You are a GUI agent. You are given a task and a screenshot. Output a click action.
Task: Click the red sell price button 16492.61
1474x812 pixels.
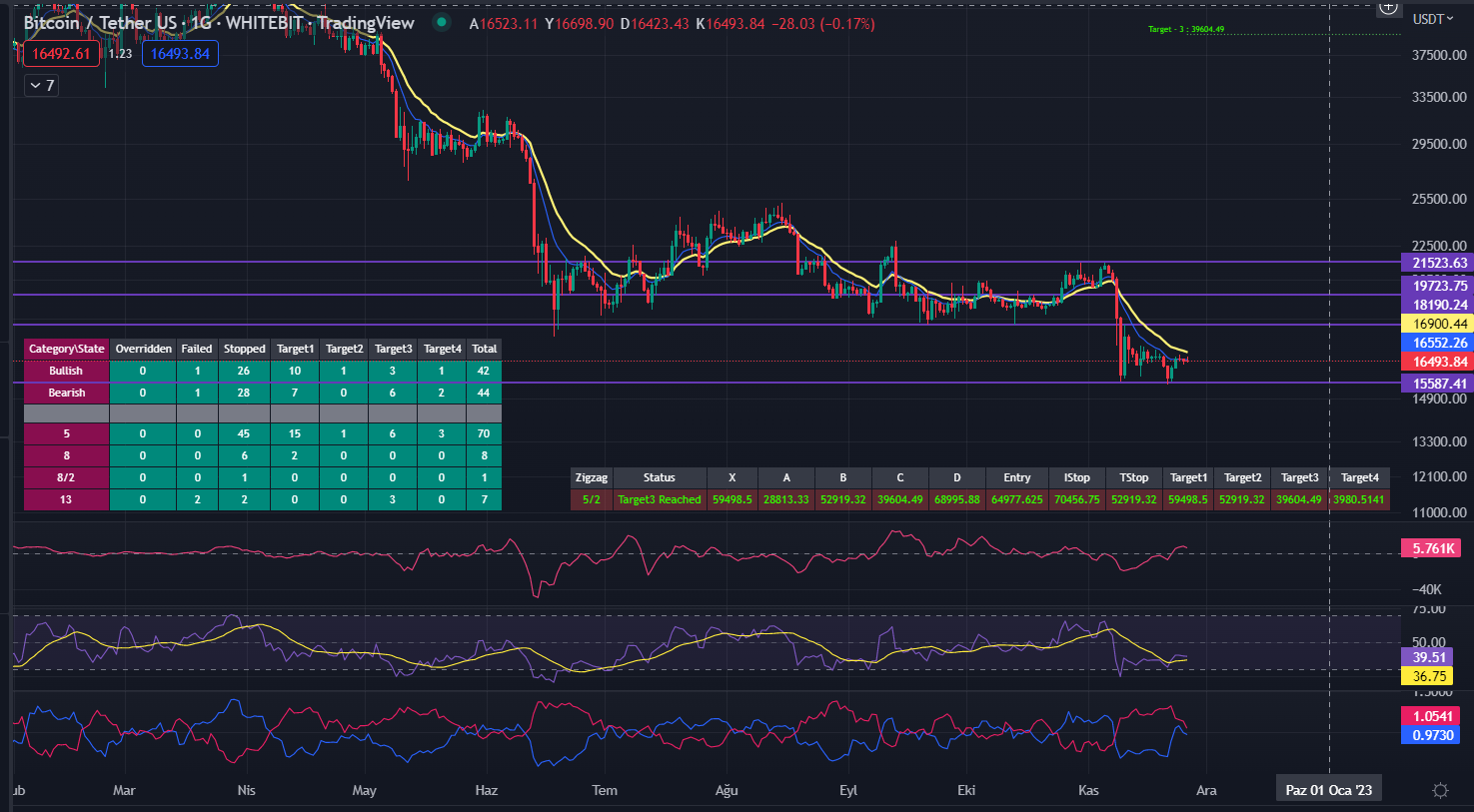[62, 54]
